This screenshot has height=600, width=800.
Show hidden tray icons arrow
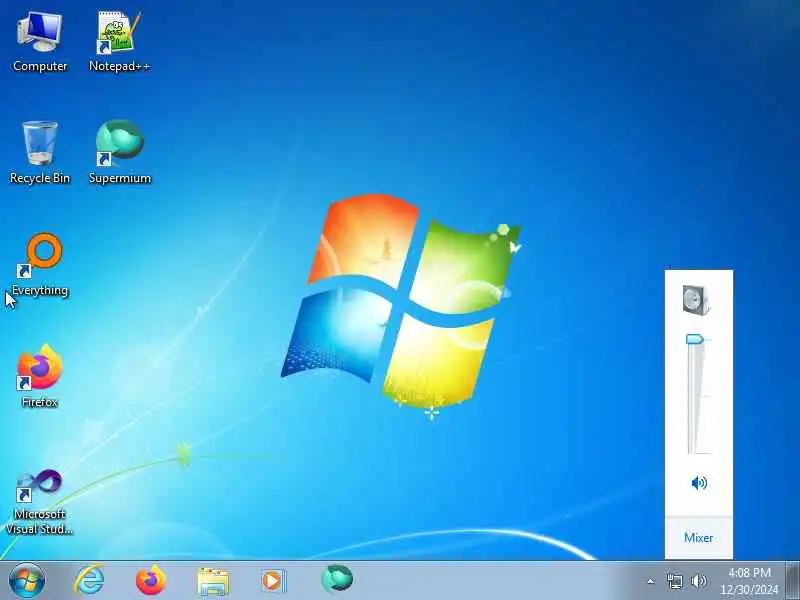pos(651,581)
